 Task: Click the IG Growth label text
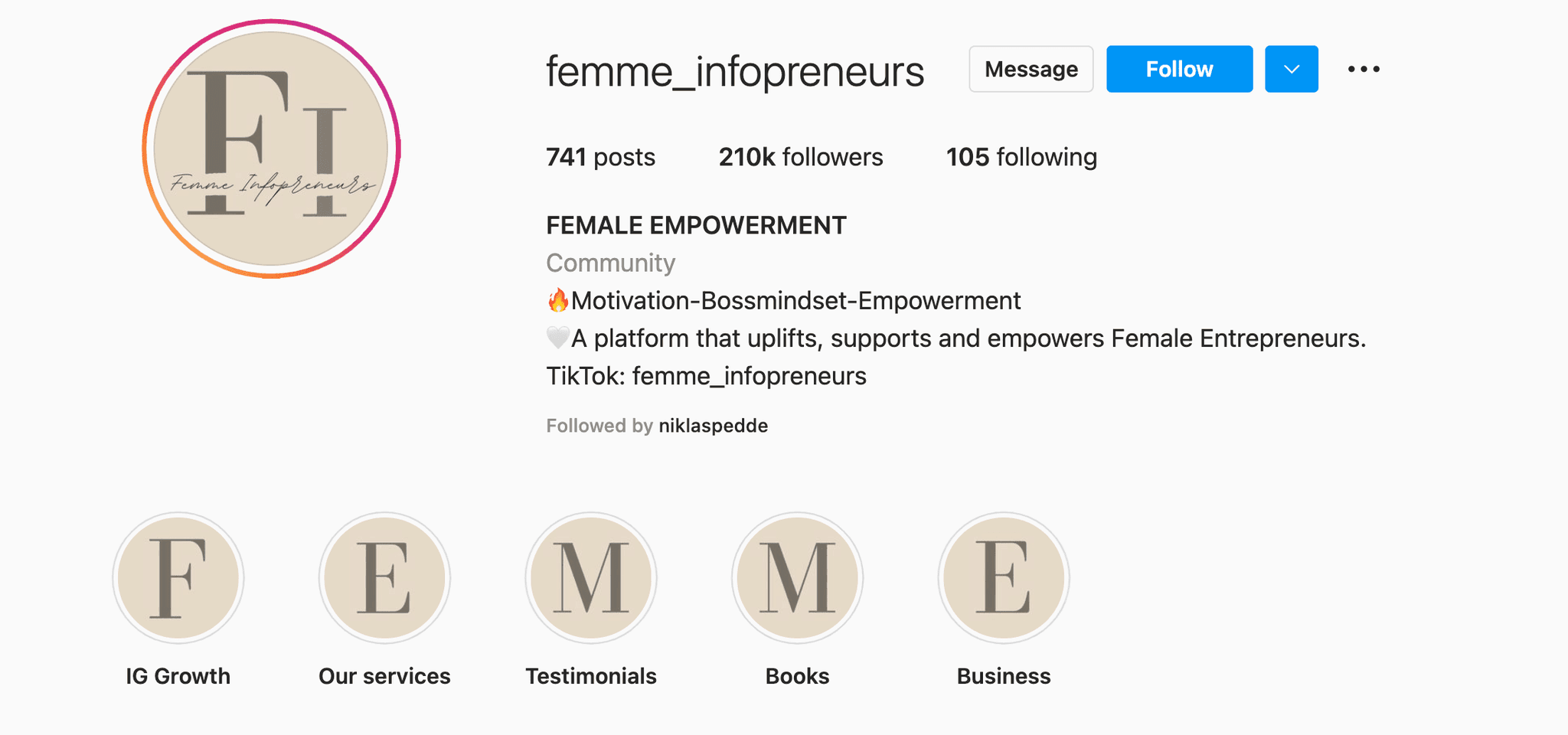click(x=178, y=676)
